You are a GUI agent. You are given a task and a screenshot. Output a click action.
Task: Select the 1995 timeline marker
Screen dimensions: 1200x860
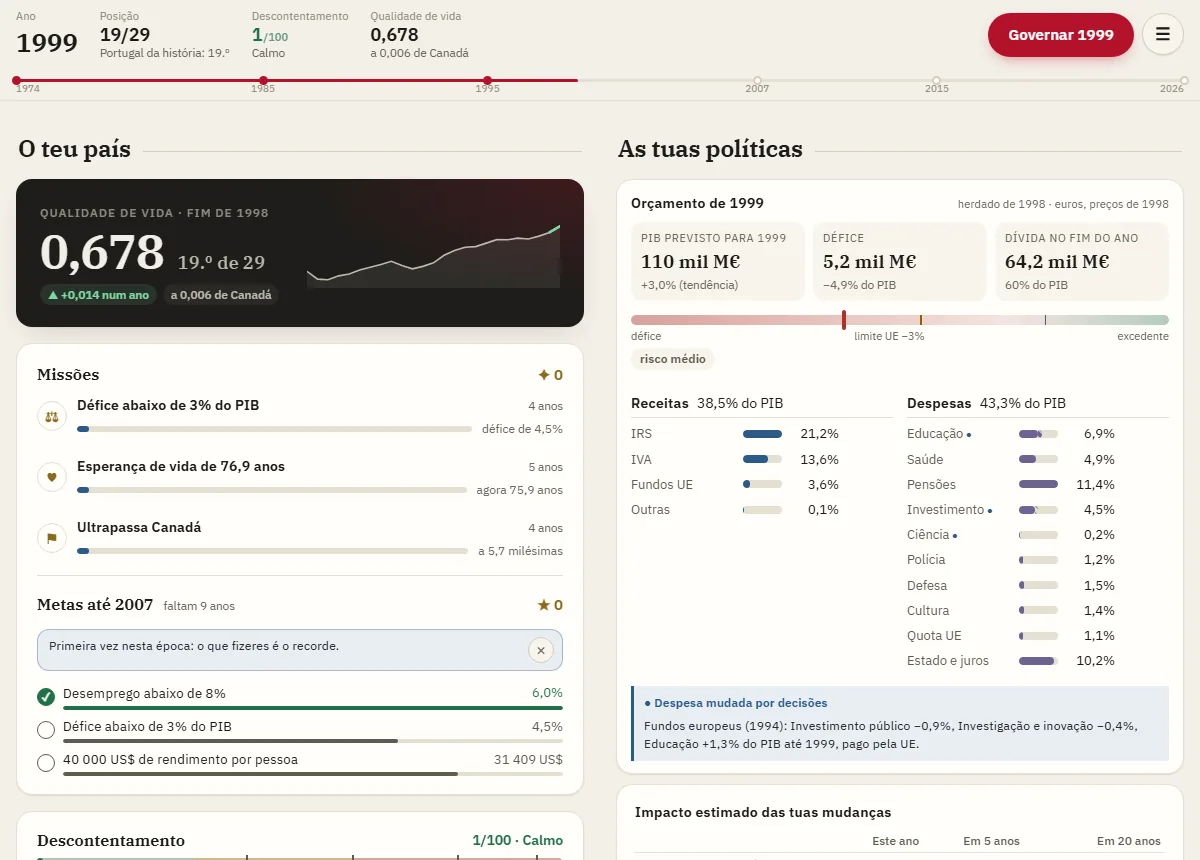(x=487, y=80)
